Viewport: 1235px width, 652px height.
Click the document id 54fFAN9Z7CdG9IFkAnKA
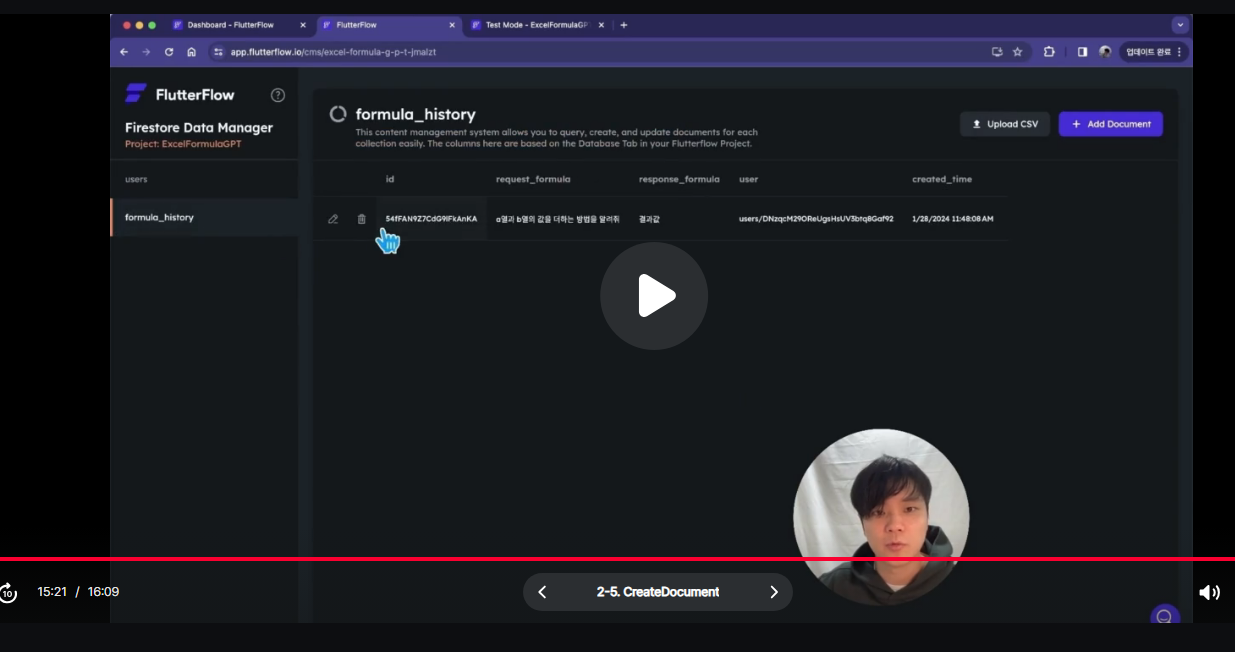431,218
